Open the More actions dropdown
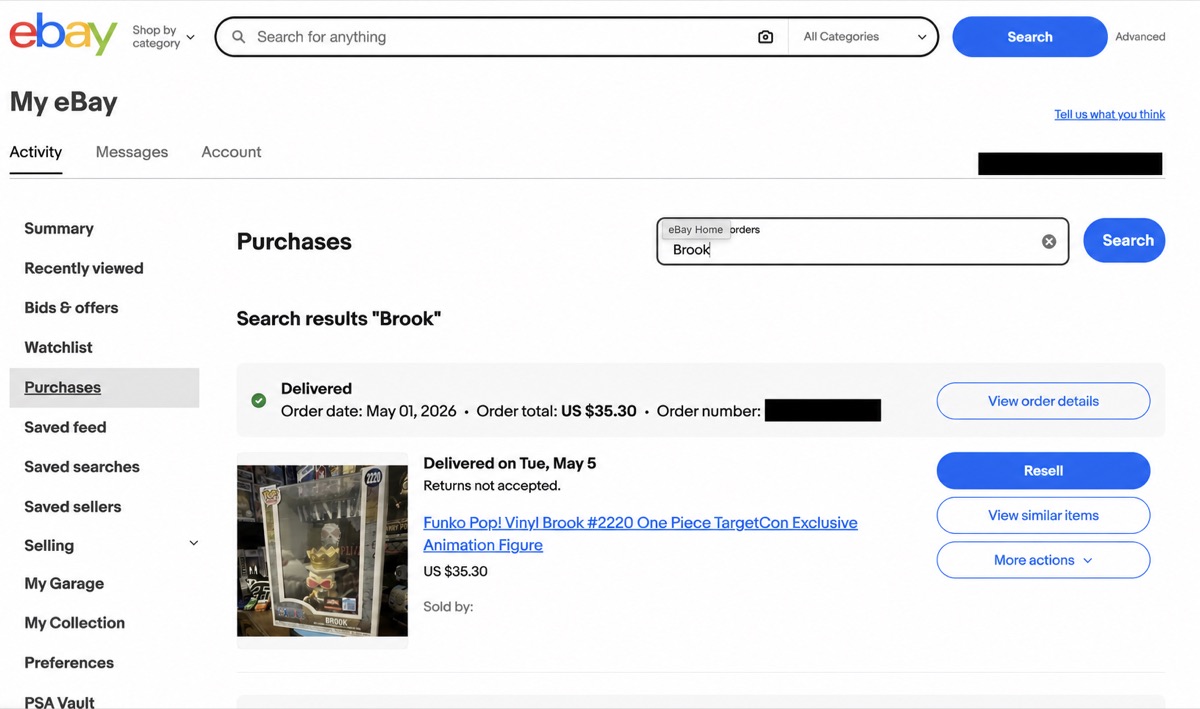This screenshot has height=709, width=1200. [x=1043, y=560]
